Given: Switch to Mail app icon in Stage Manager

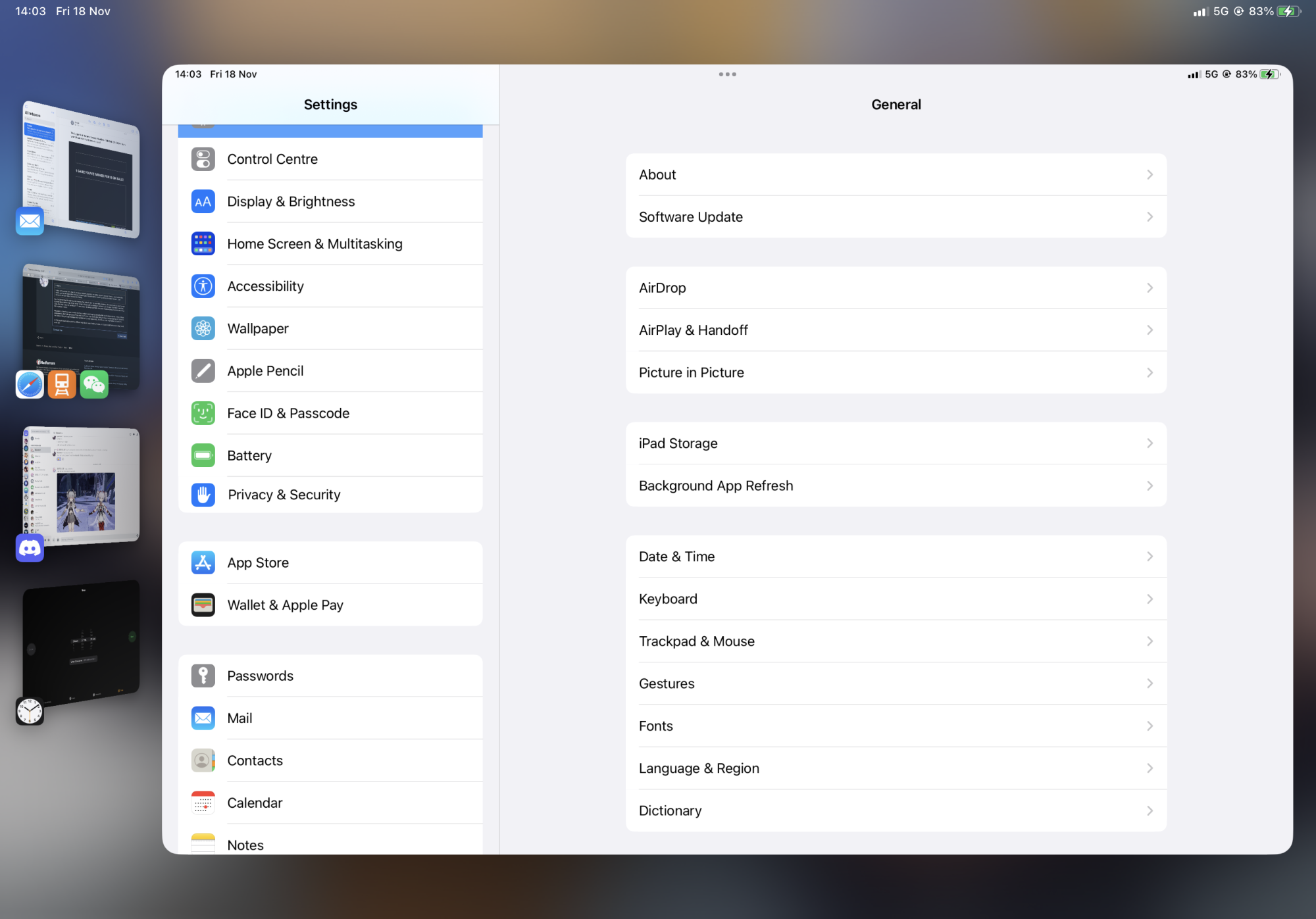Looking at the screenshot, I should [30, 221].
